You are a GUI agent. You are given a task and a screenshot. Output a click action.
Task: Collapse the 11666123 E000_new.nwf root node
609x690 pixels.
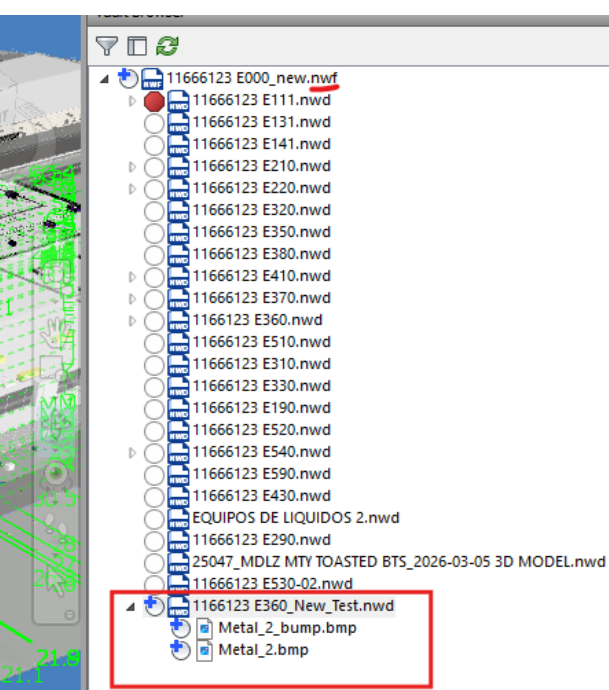point(105,79)
